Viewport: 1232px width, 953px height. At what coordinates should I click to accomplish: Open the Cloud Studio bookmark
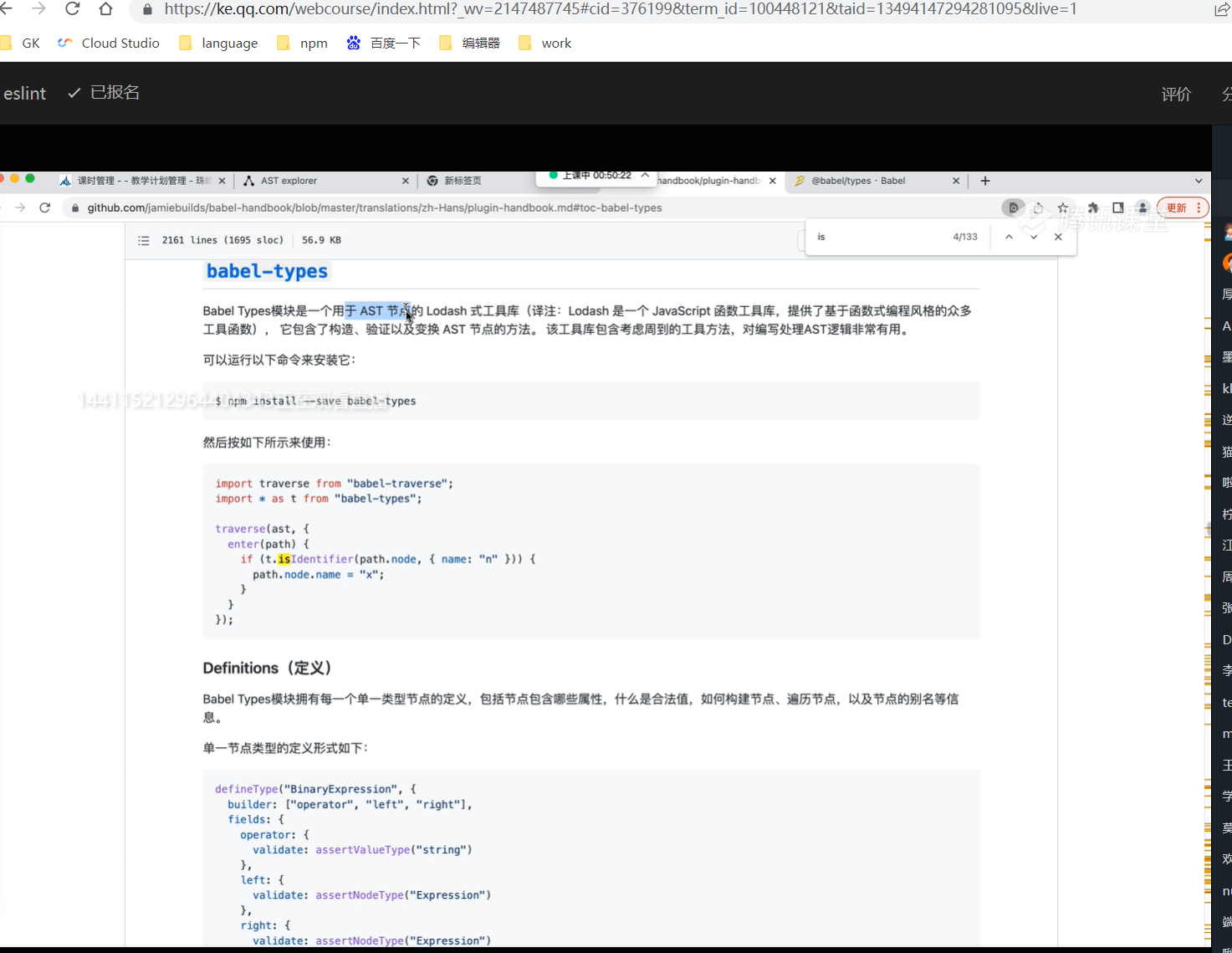(x=109, y=44)
